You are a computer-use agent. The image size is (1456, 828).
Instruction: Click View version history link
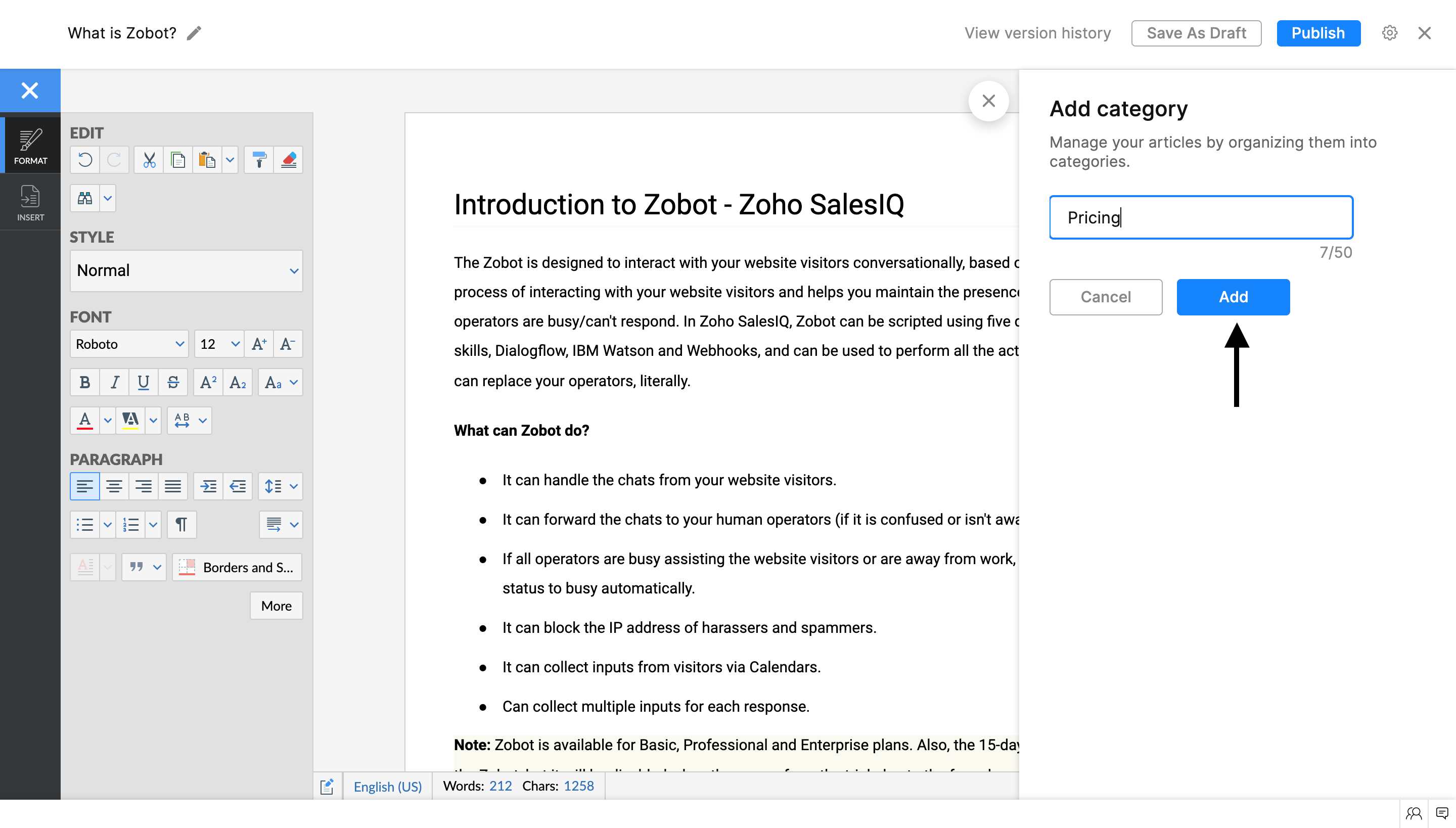click(x=1037, y=33)
